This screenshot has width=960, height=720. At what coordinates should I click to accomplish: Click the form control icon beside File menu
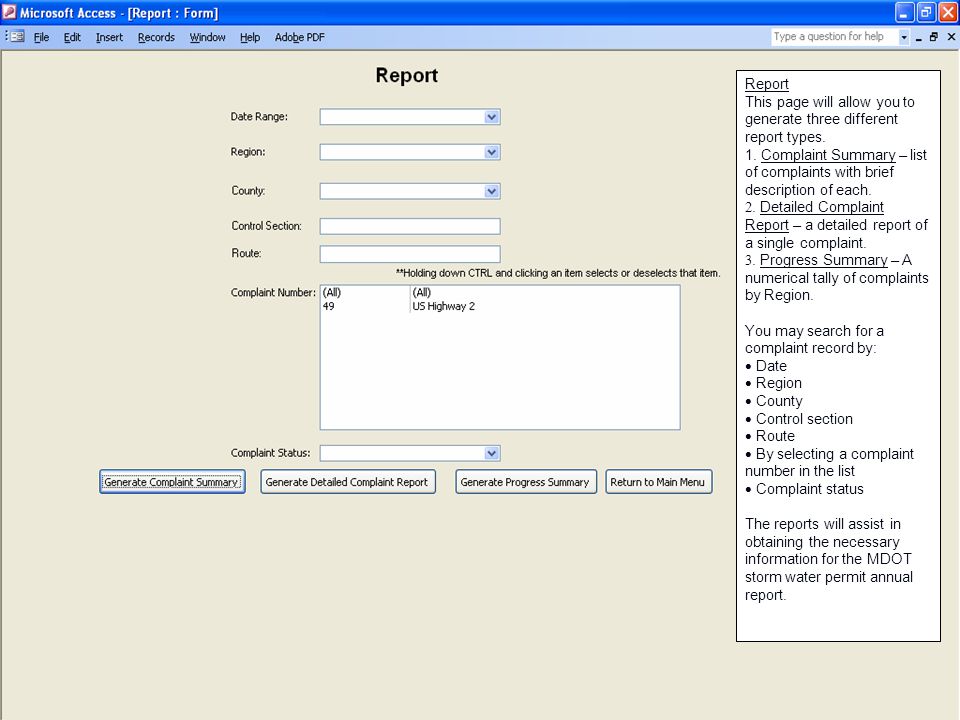(17, 37)
